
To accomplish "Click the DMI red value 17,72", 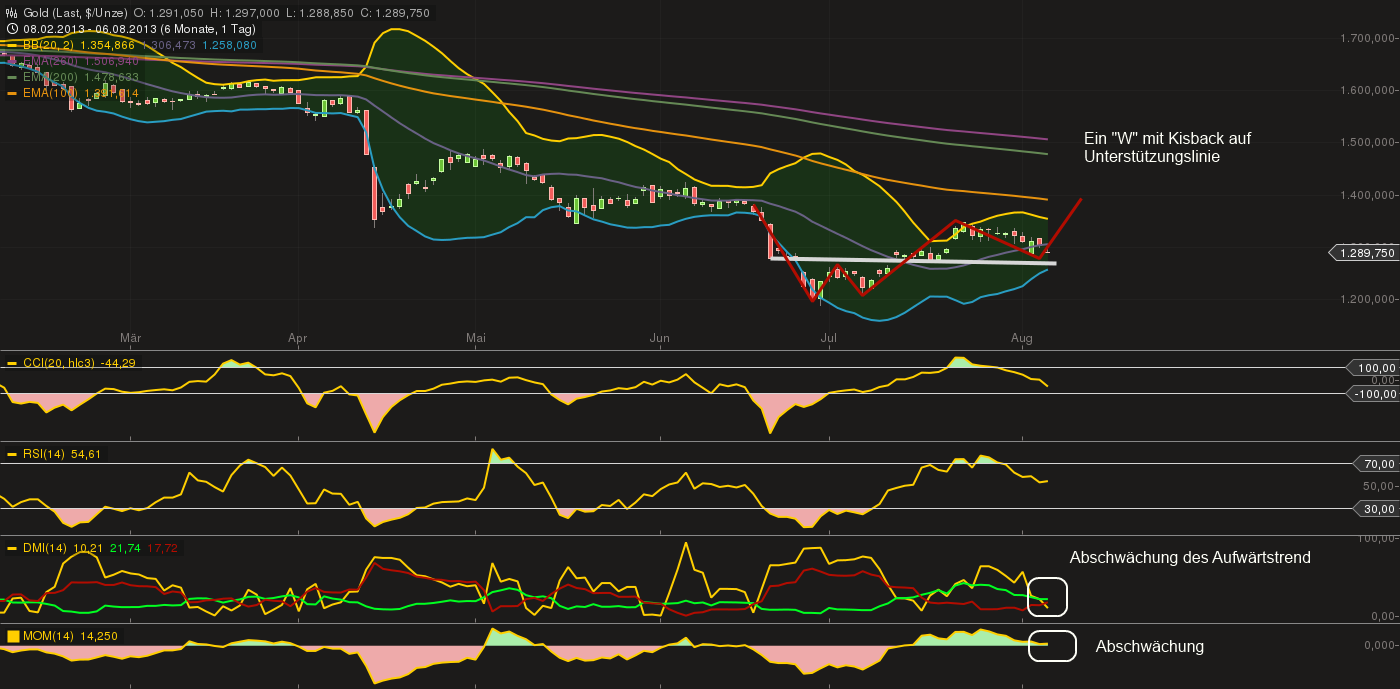I will click(162, 547).
